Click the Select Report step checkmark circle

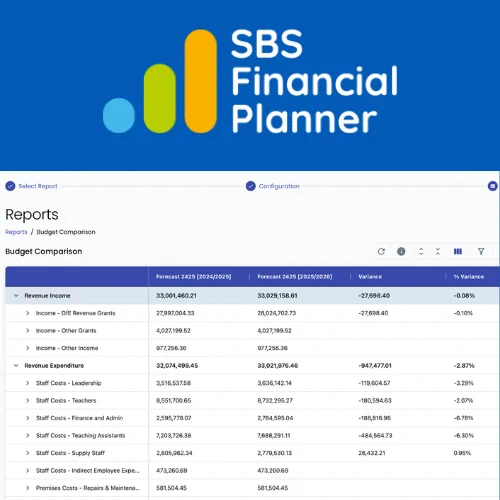pos(10,186)
